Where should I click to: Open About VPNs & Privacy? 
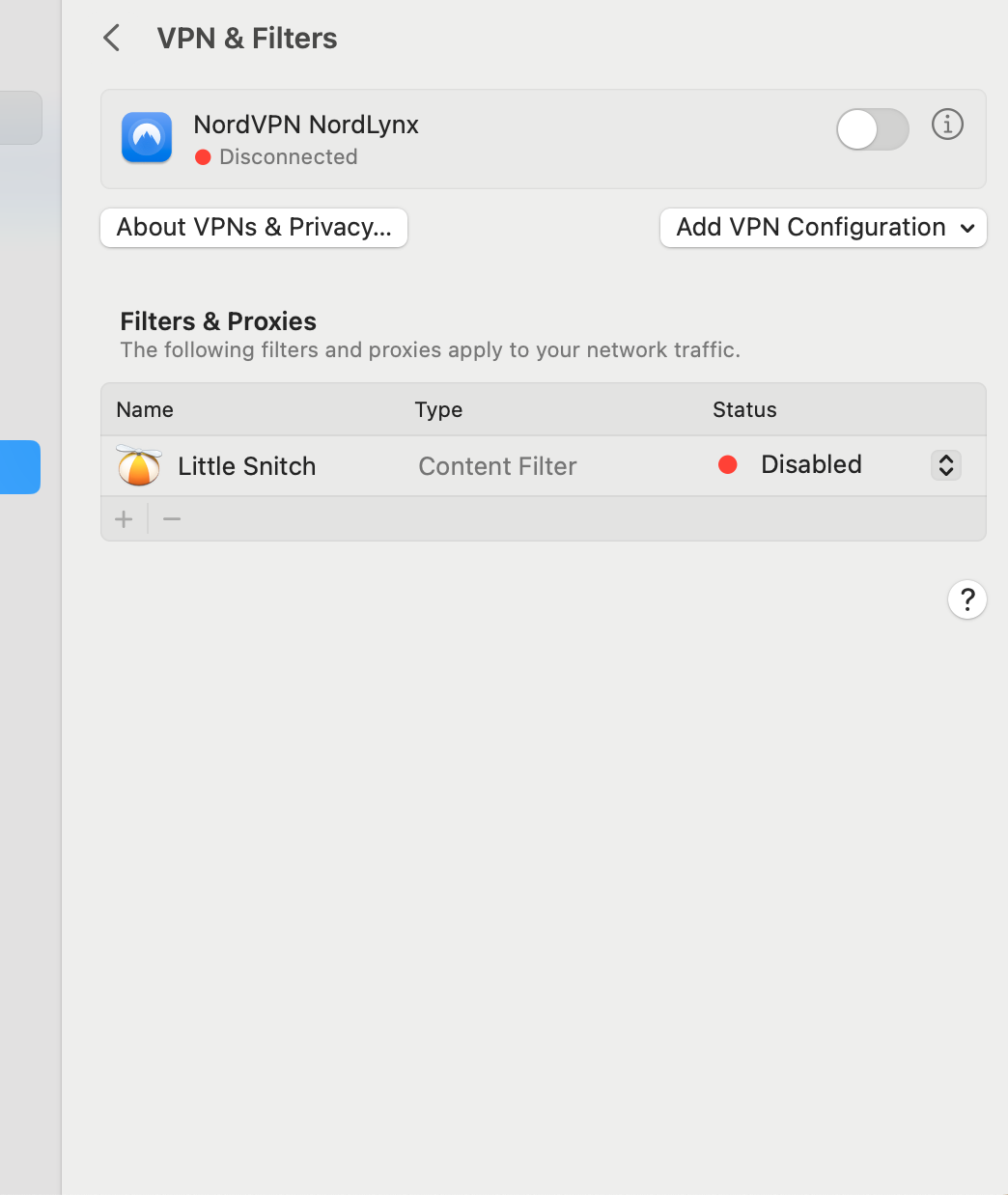(254, 228)
